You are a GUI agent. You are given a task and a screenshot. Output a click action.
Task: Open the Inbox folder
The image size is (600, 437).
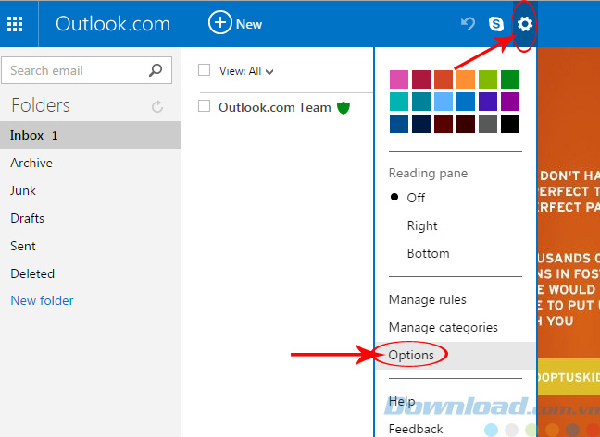point(90,135)
